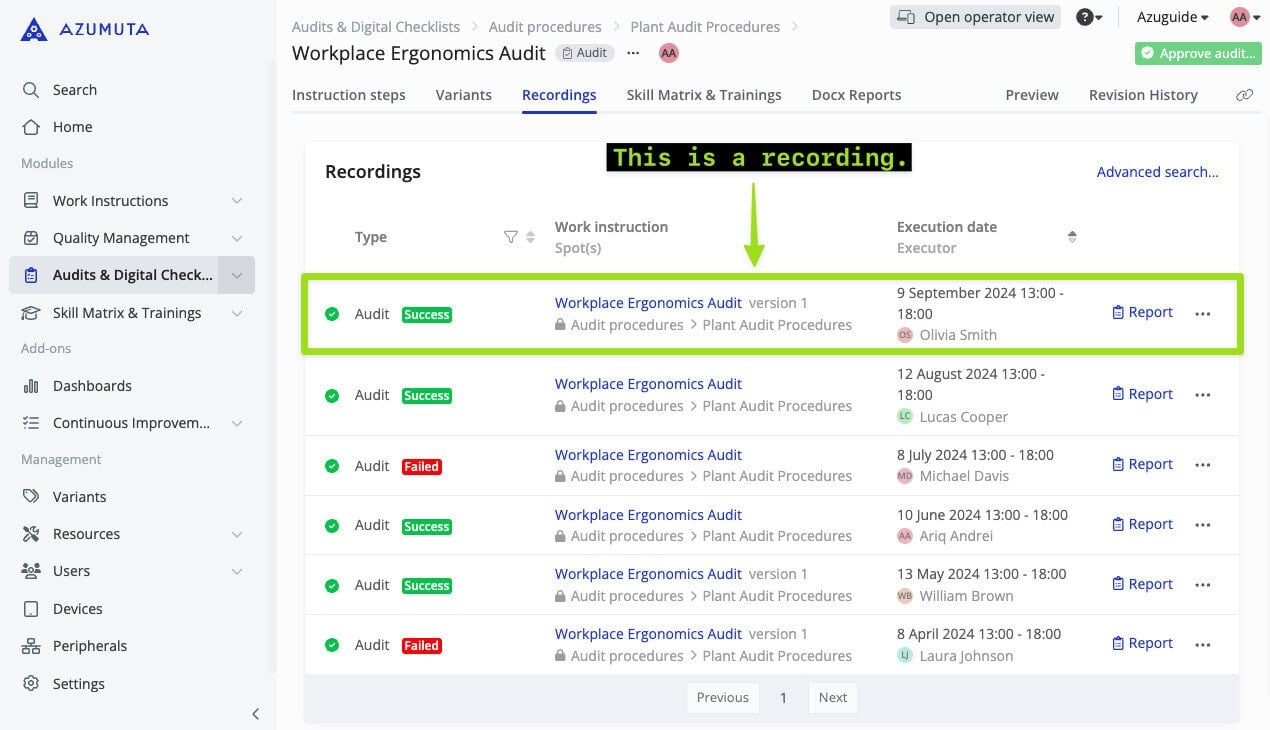Open the Skill Matrix & Trainings tab

pyautogui.click(x=703, y=95)
